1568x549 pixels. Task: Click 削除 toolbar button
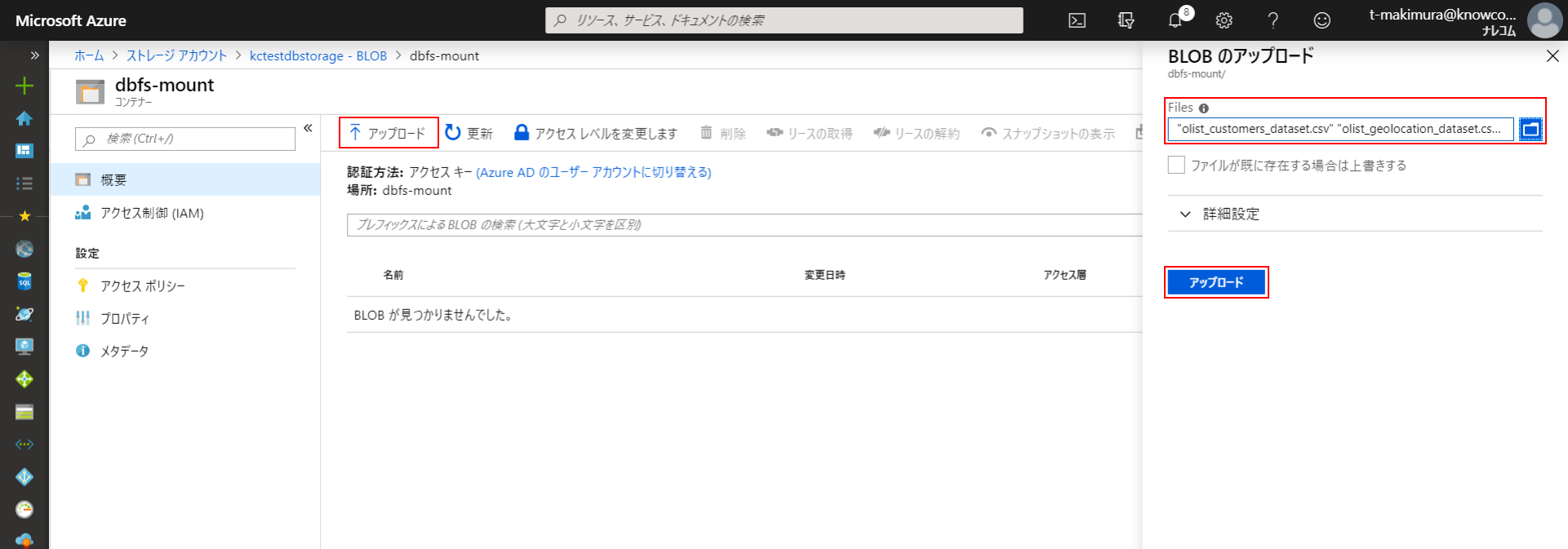click(x=723, y=133)
